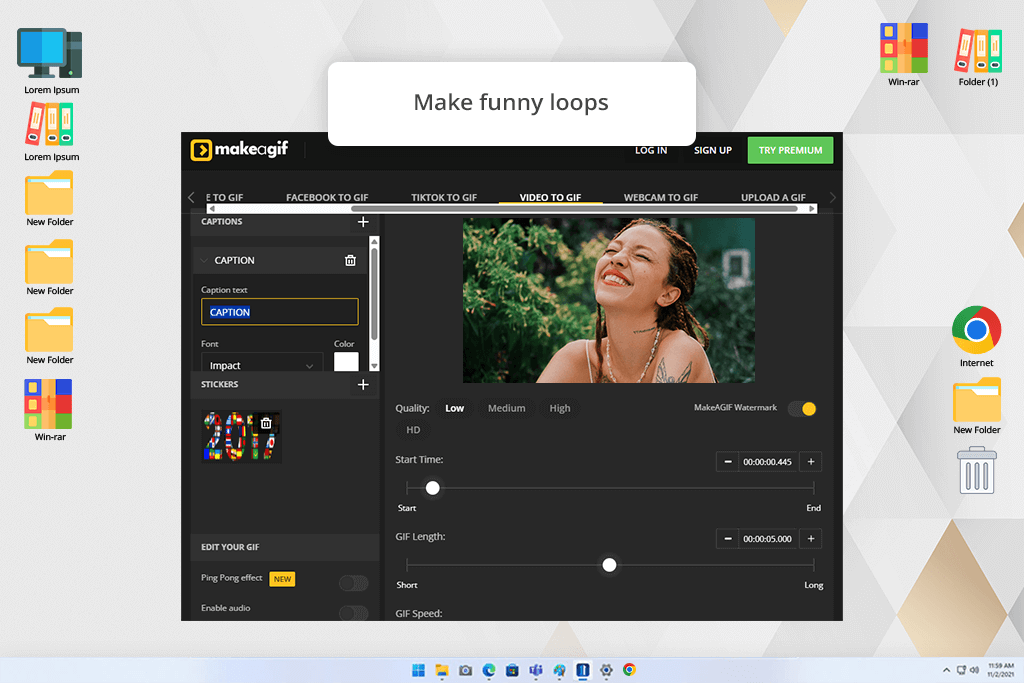
Task: Click SIGN UP link
Action: click(712, 150)
